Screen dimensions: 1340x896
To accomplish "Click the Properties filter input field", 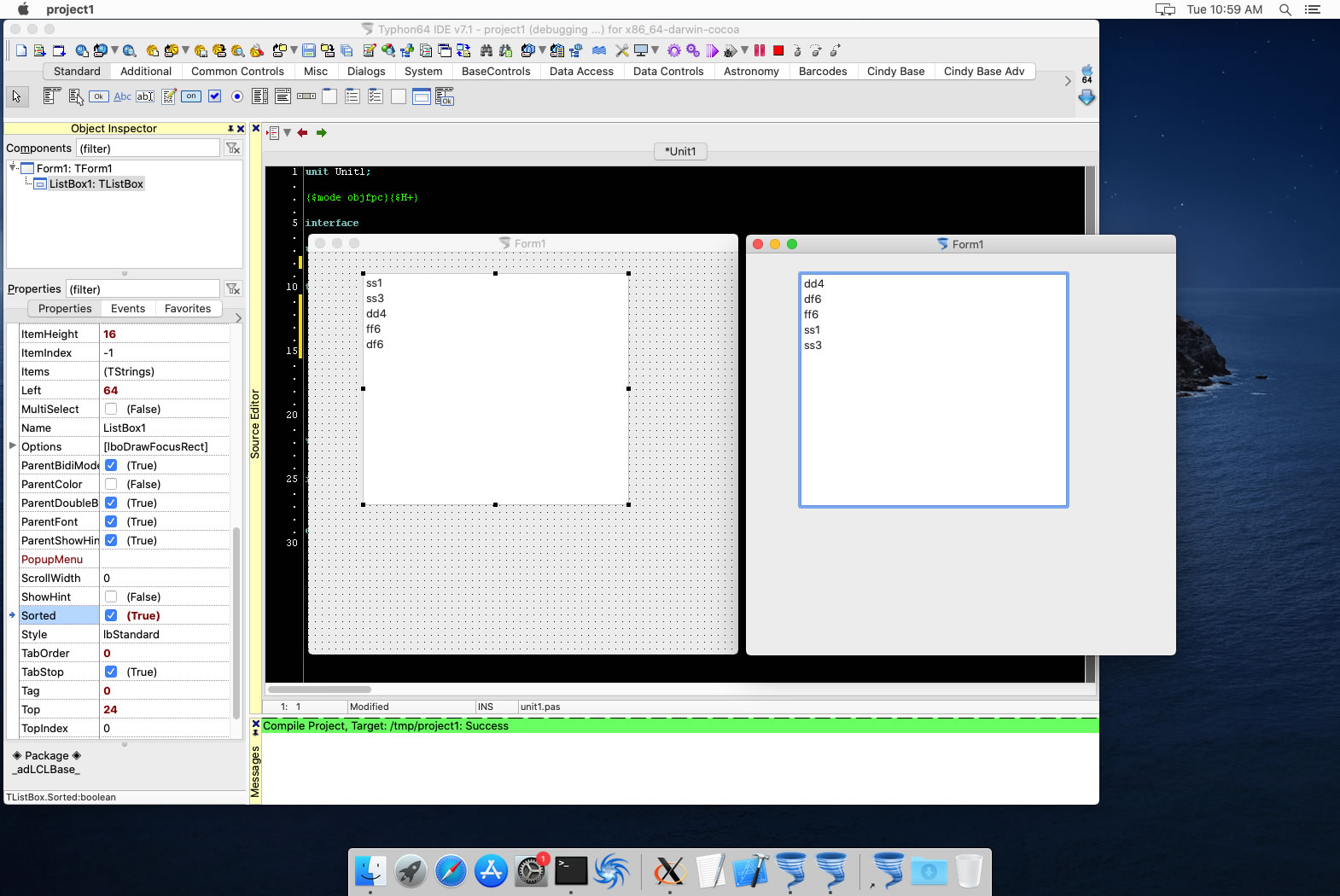I will click(143, 288).
